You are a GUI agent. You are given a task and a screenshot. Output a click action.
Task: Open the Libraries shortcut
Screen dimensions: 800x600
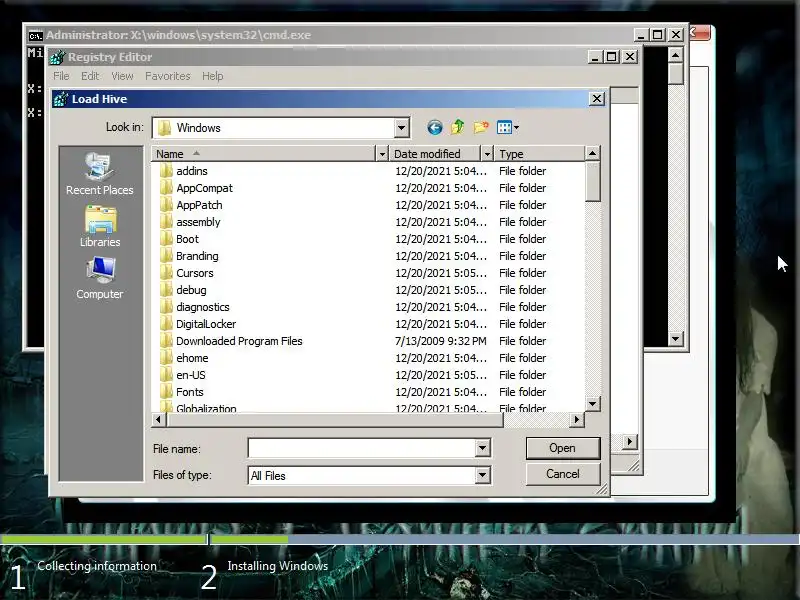click(100, 227)
